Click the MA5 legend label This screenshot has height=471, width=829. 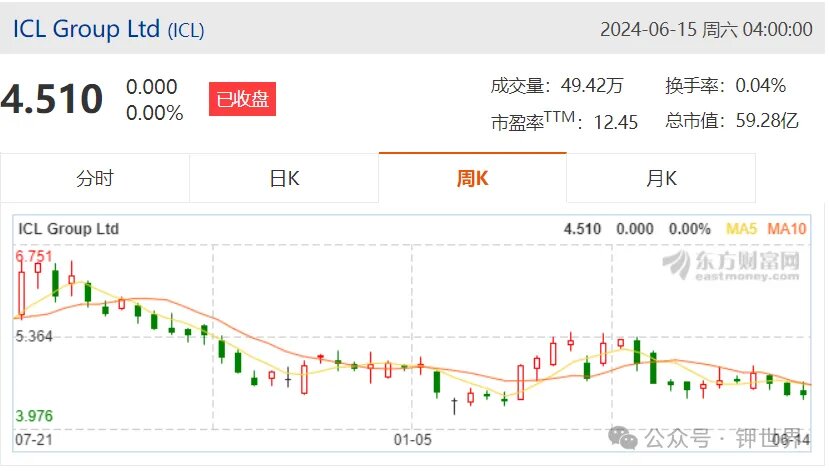(741, 229)
